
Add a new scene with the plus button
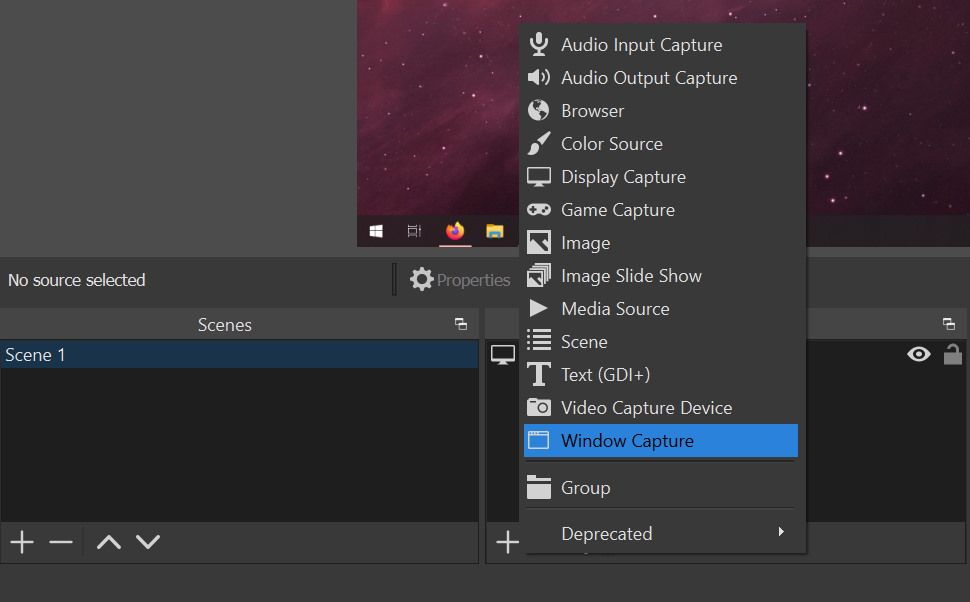[21, 542]
